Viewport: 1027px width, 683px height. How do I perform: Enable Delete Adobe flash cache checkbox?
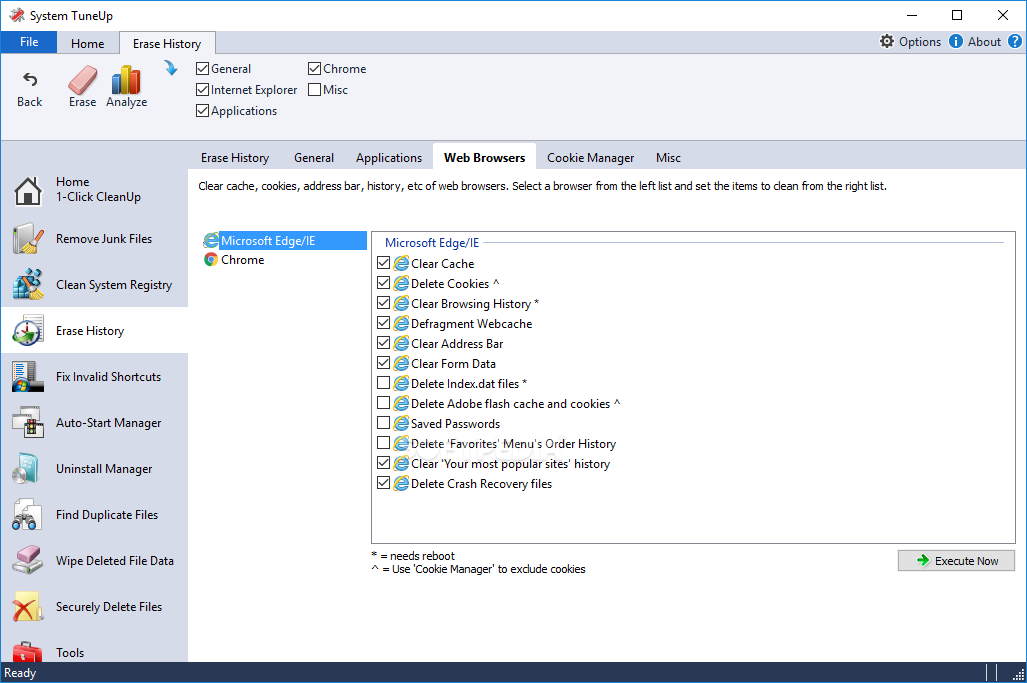tap(384, 403)
